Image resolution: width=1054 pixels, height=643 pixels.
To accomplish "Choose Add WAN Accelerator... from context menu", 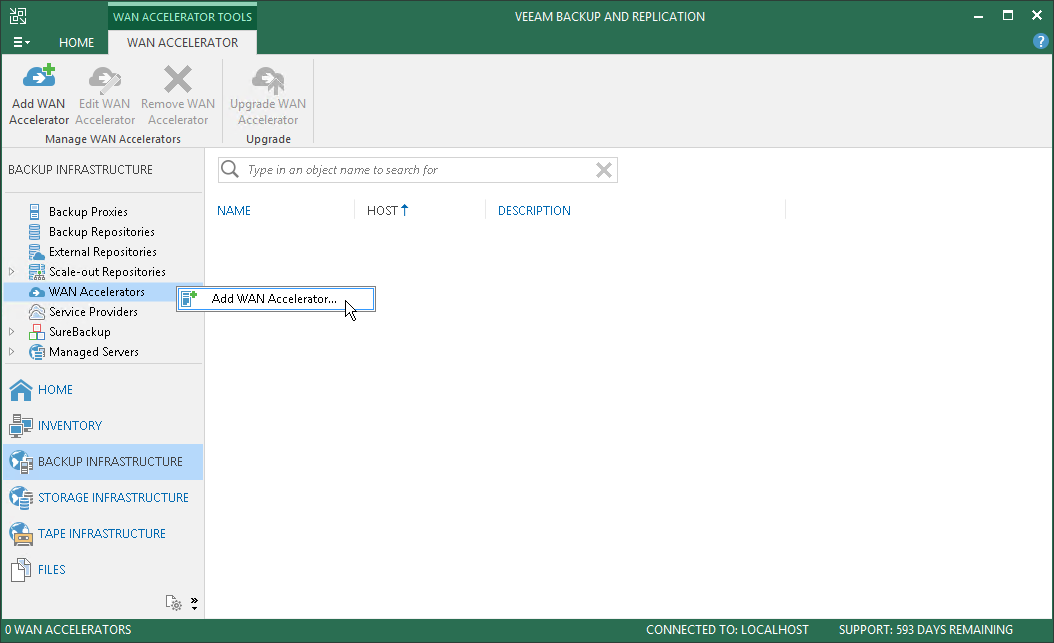I will pyautogui.click(x=276, y=299).
